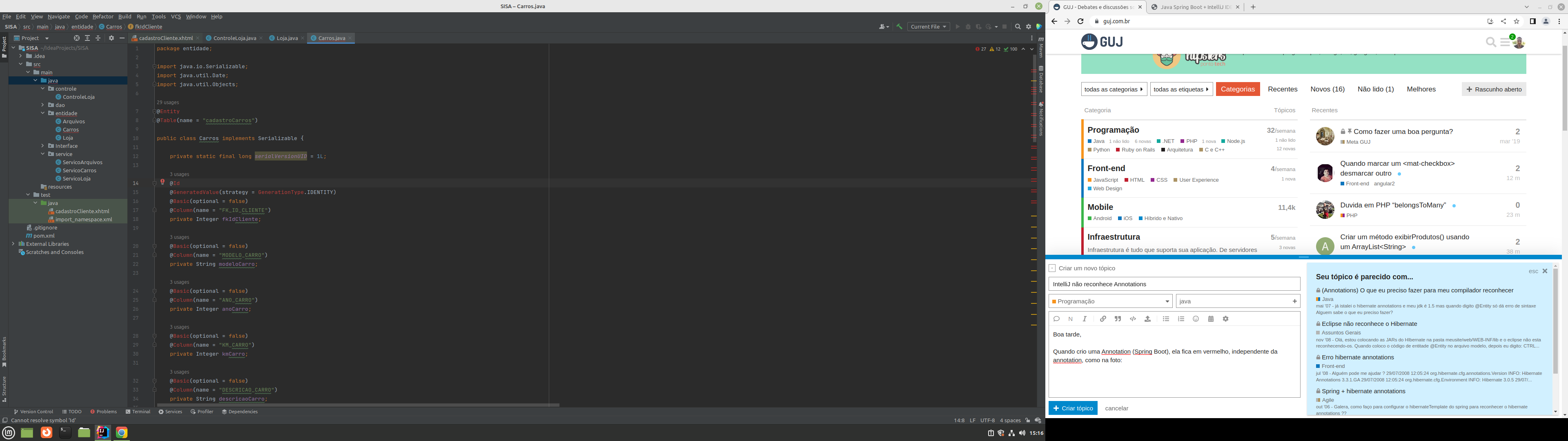Image resolution: width=1568 pixels, height=441 pixels.
Task: Go to next highlighted error arrow
Action: point(1032,49)
